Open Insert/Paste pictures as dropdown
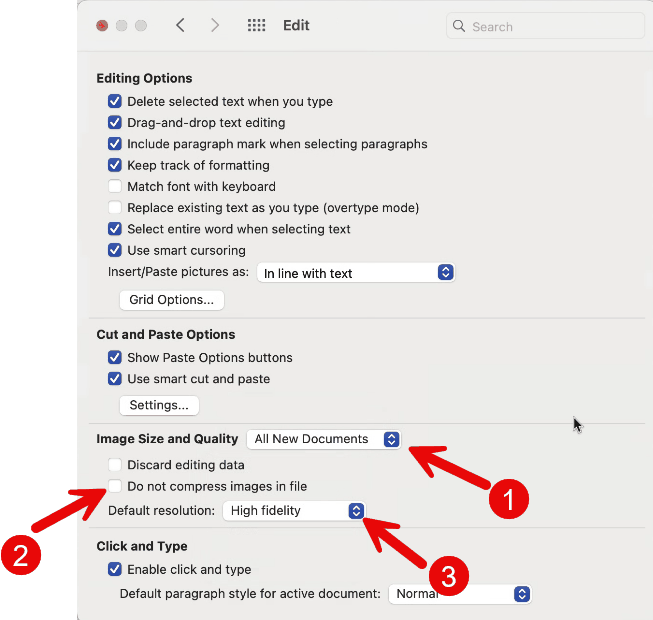653x620 pixels. [356, 273]
